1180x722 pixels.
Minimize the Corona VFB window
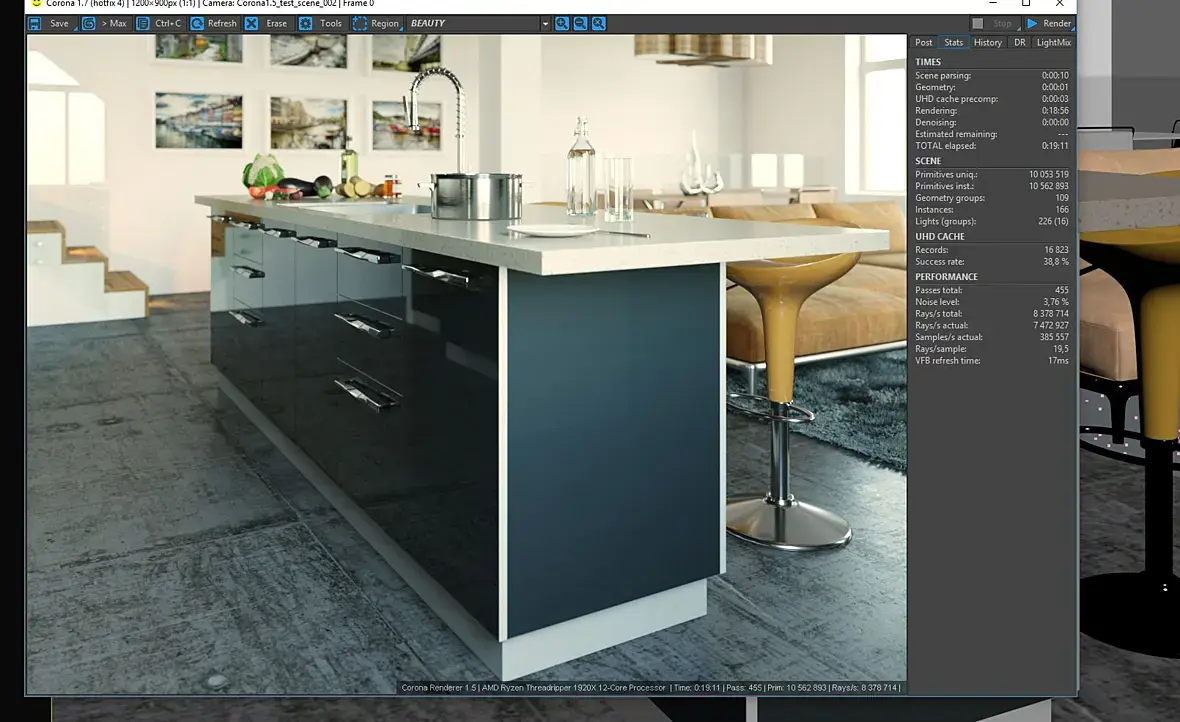(993, 3)
